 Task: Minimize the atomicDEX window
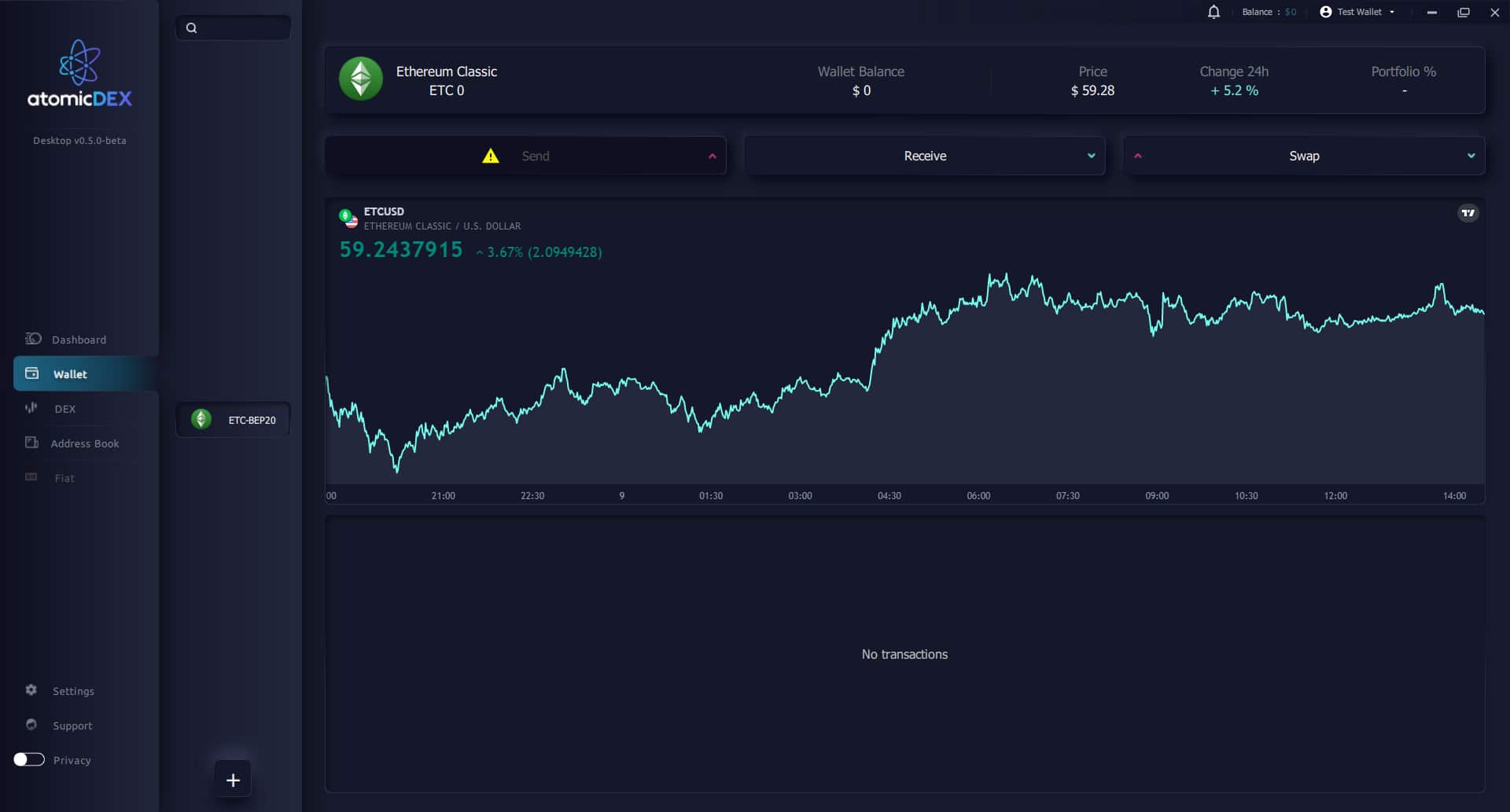point(1432,12)
